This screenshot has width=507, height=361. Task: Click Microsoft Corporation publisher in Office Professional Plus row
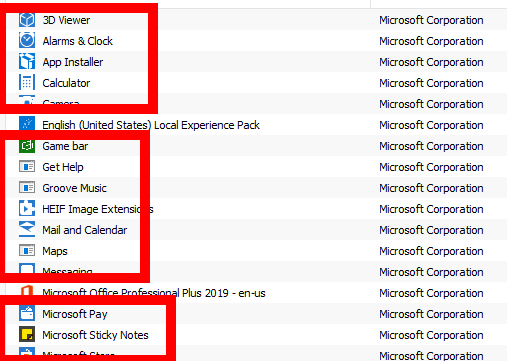pyautogui.click(x=431, y=293)
